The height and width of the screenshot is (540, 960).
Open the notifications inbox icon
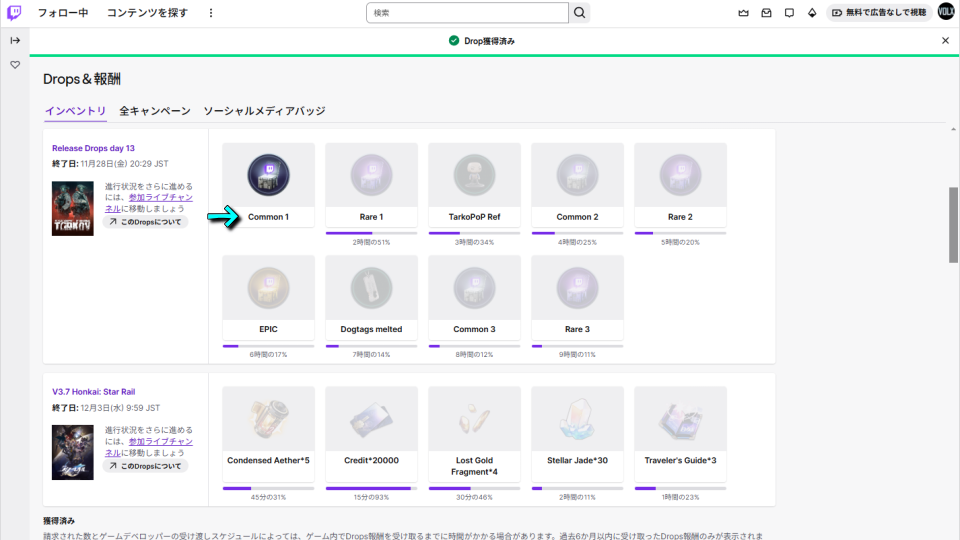pos(767,13)
